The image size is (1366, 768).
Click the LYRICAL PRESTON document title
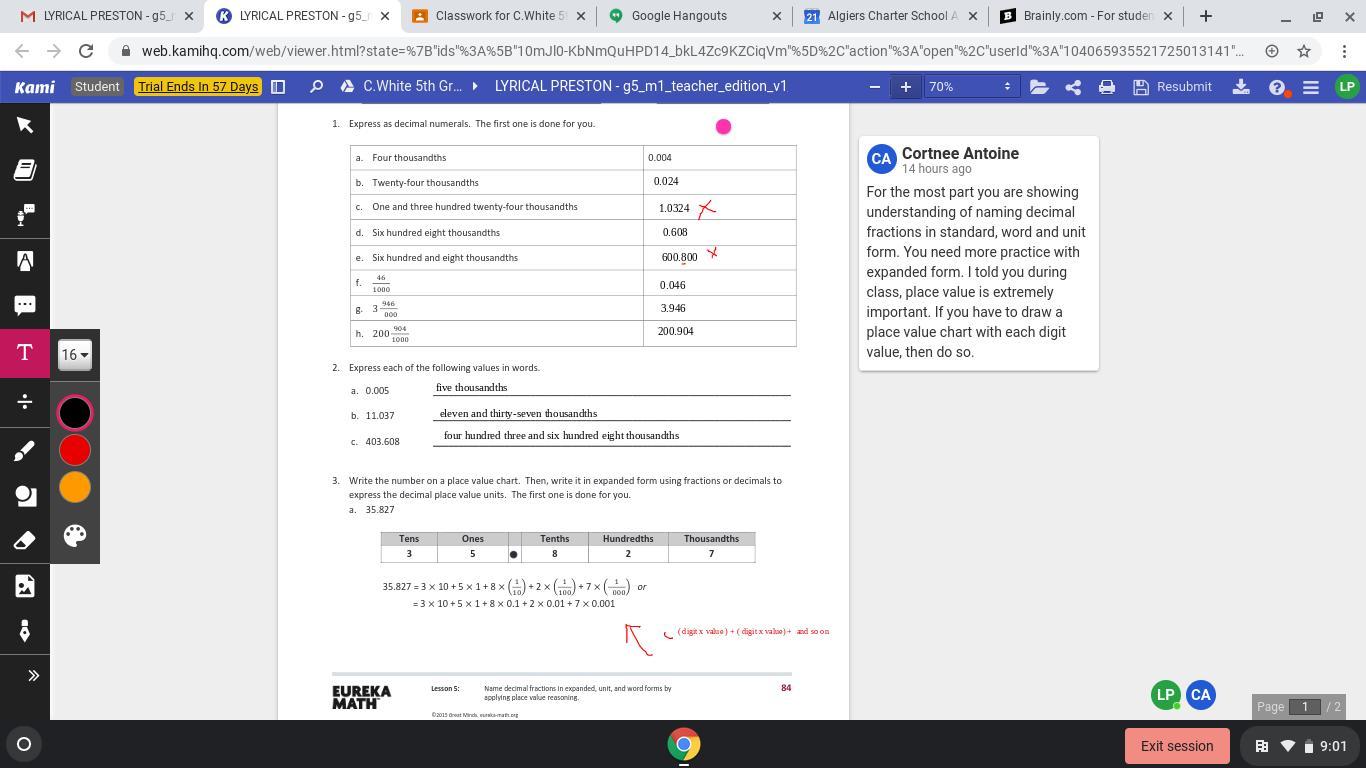(641, 87)
